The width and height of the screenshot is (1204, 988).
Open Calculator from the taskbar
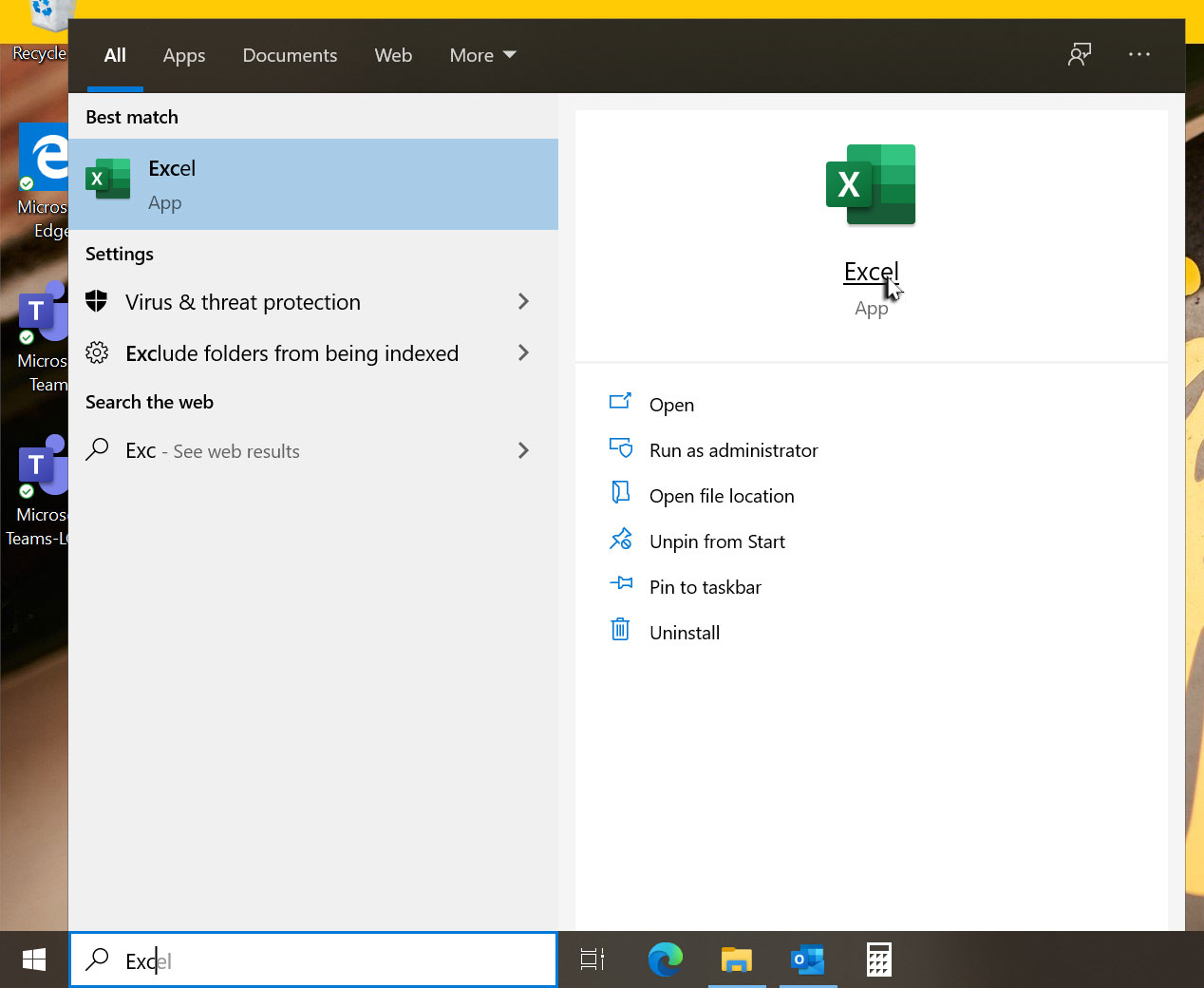[878, 959]
